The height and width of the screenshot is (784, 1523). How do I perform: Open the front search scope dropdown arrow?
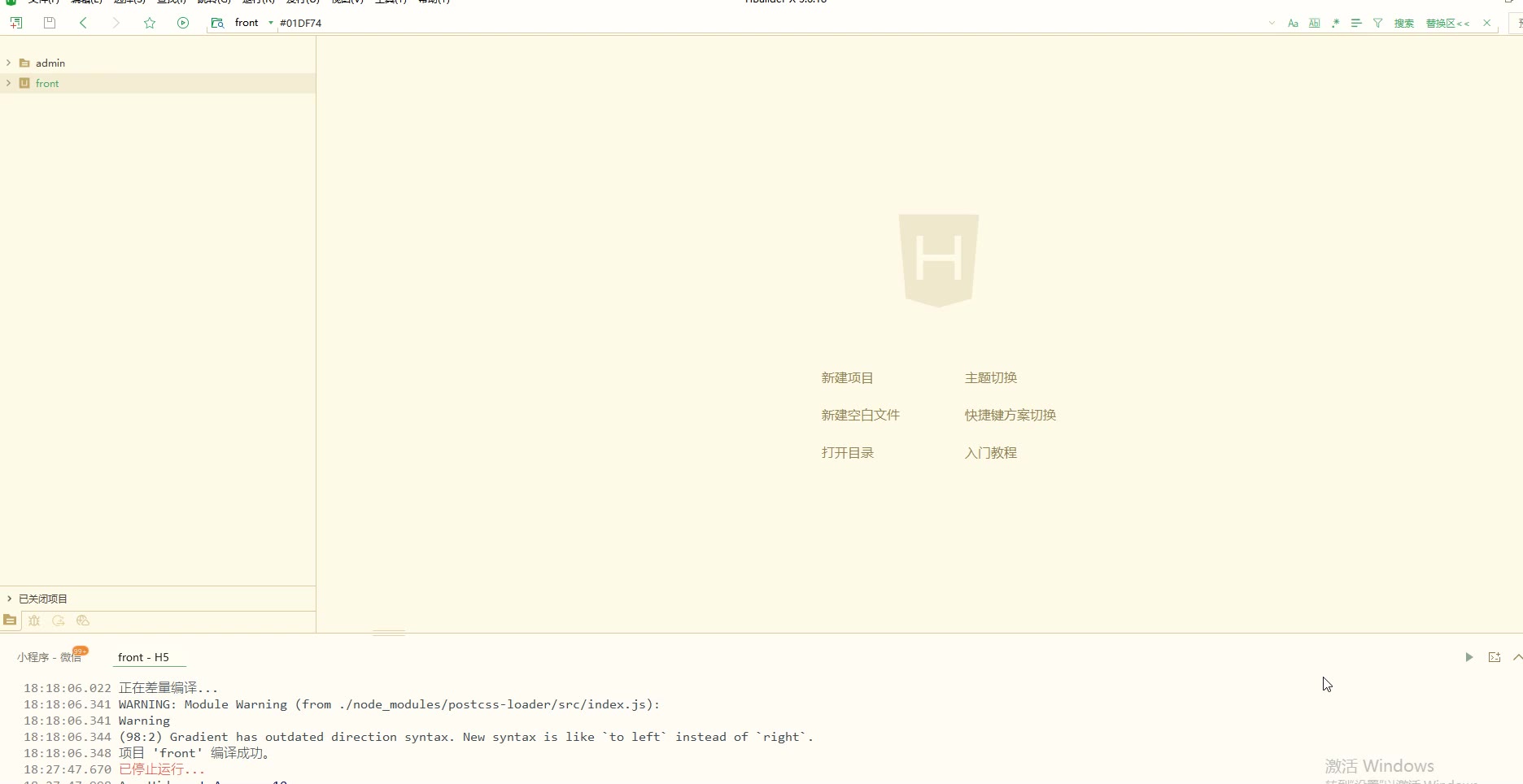(271, 23)
